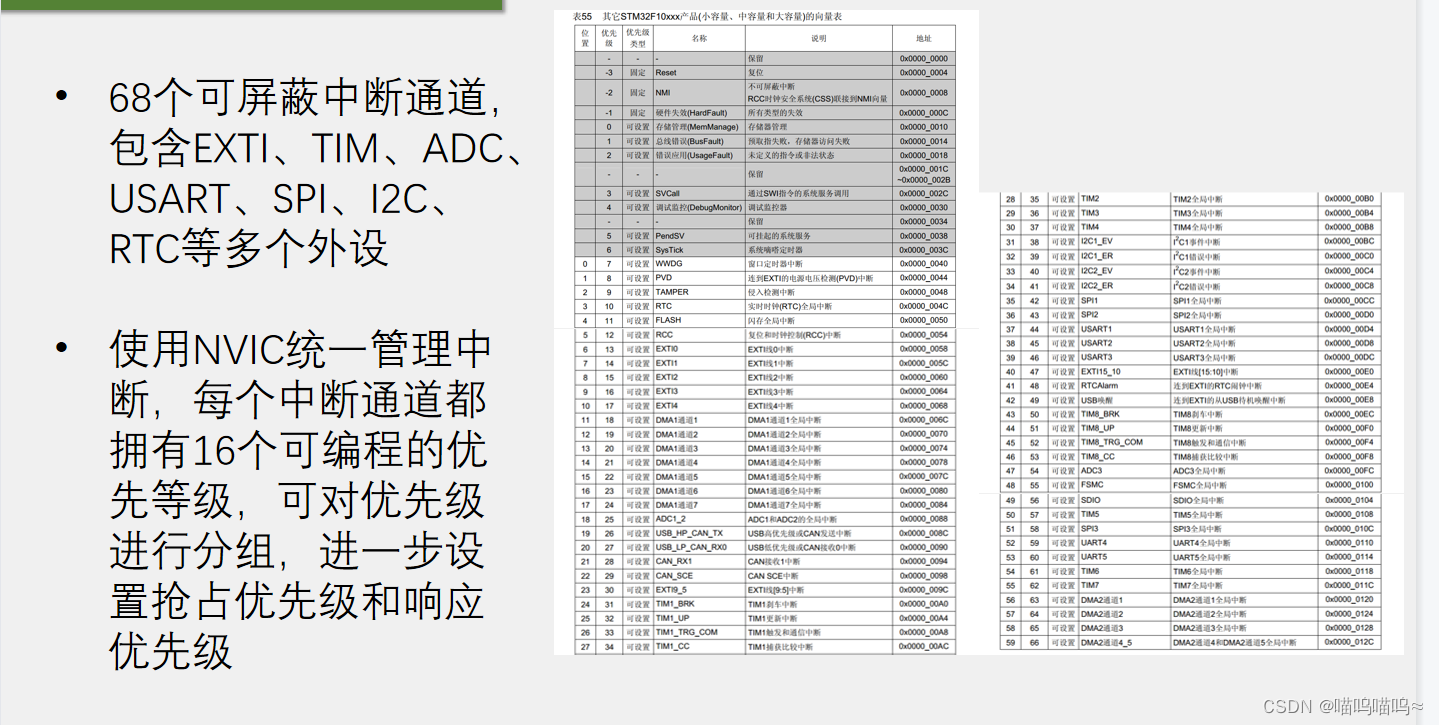Screen dimensions: 1439x725
Task: Select the '说明' column header
Action: [819, 38]
